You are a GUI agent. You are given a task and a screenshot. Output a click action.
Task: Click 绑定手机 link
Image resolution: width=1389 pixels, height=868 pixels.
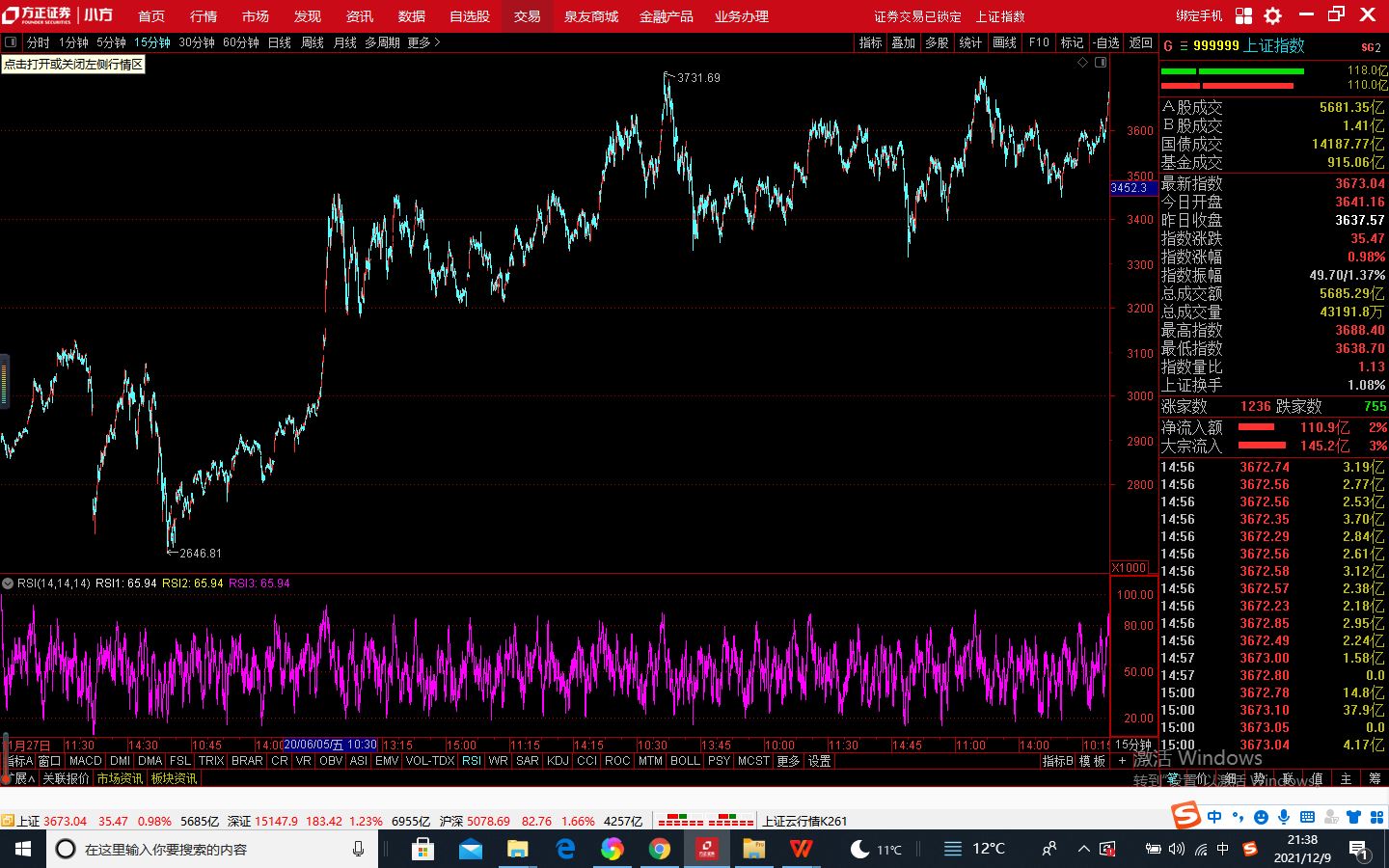[x=1199, y=15]
